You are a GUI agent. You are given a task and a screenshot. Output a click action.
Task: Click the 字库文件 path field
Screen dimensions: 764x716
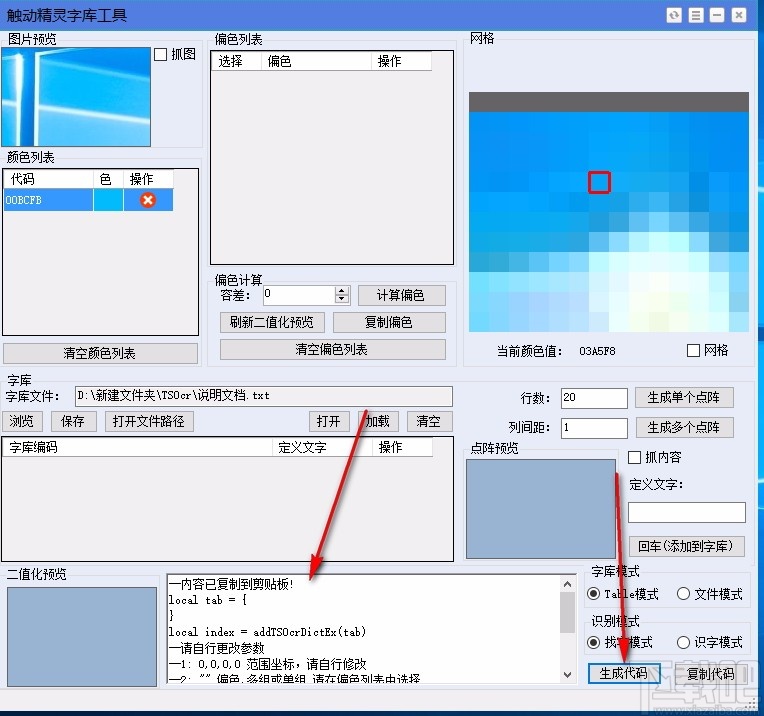[264, 396]
